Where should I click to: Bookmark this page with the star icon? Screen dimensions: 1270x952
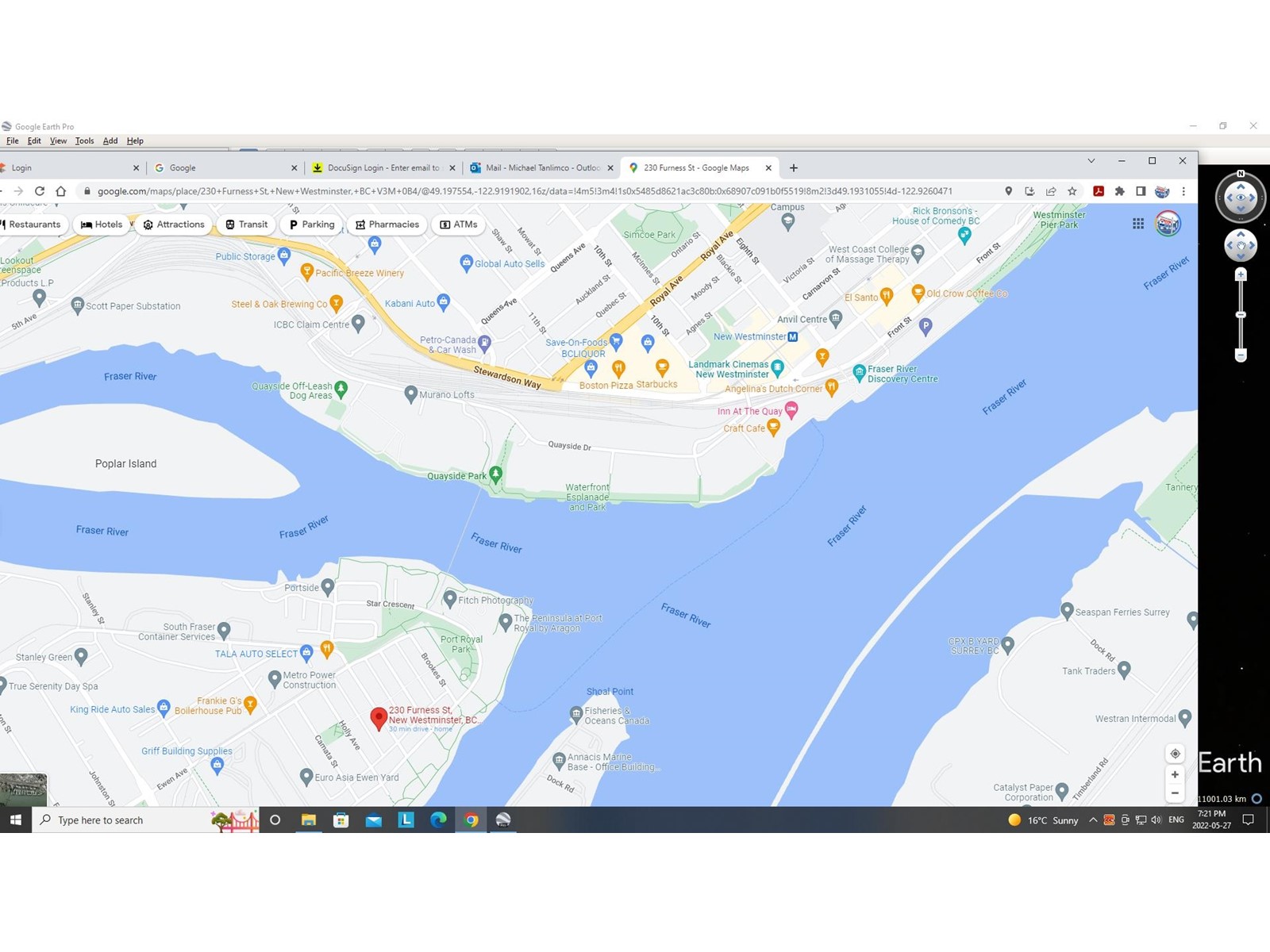(x=1072, y=191)
